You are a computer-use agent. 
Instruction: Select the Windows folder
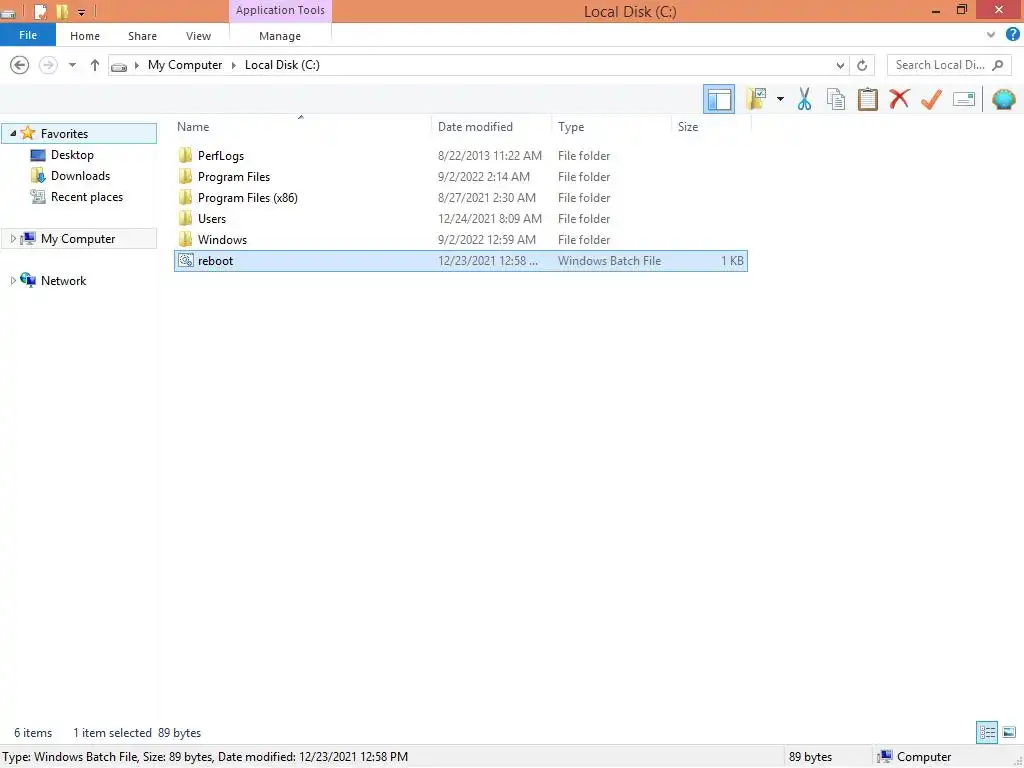coord(460,239)
